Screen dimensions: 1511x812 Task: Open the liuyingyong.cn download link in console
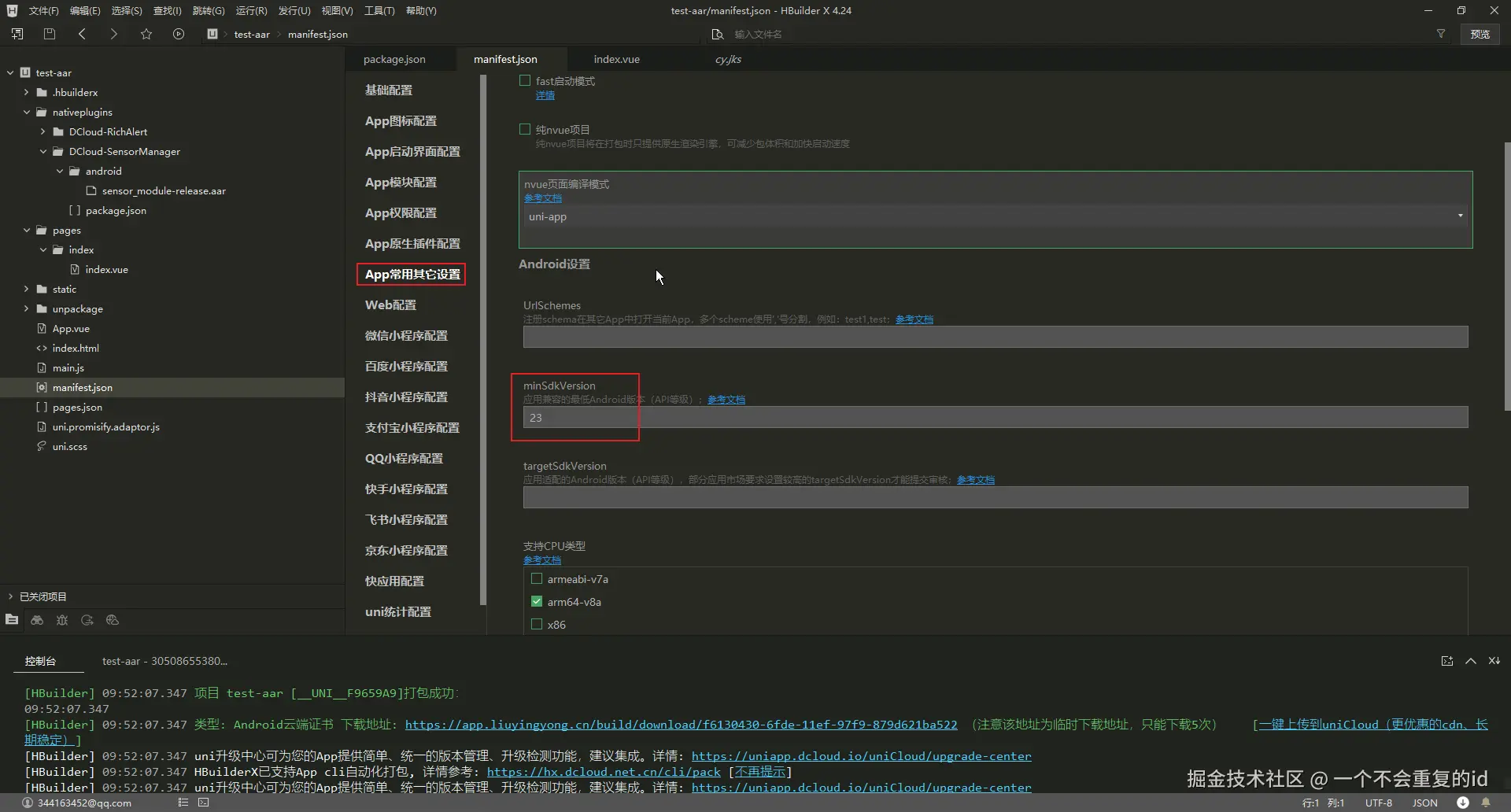pyautogui.click(x=682, y=725)
